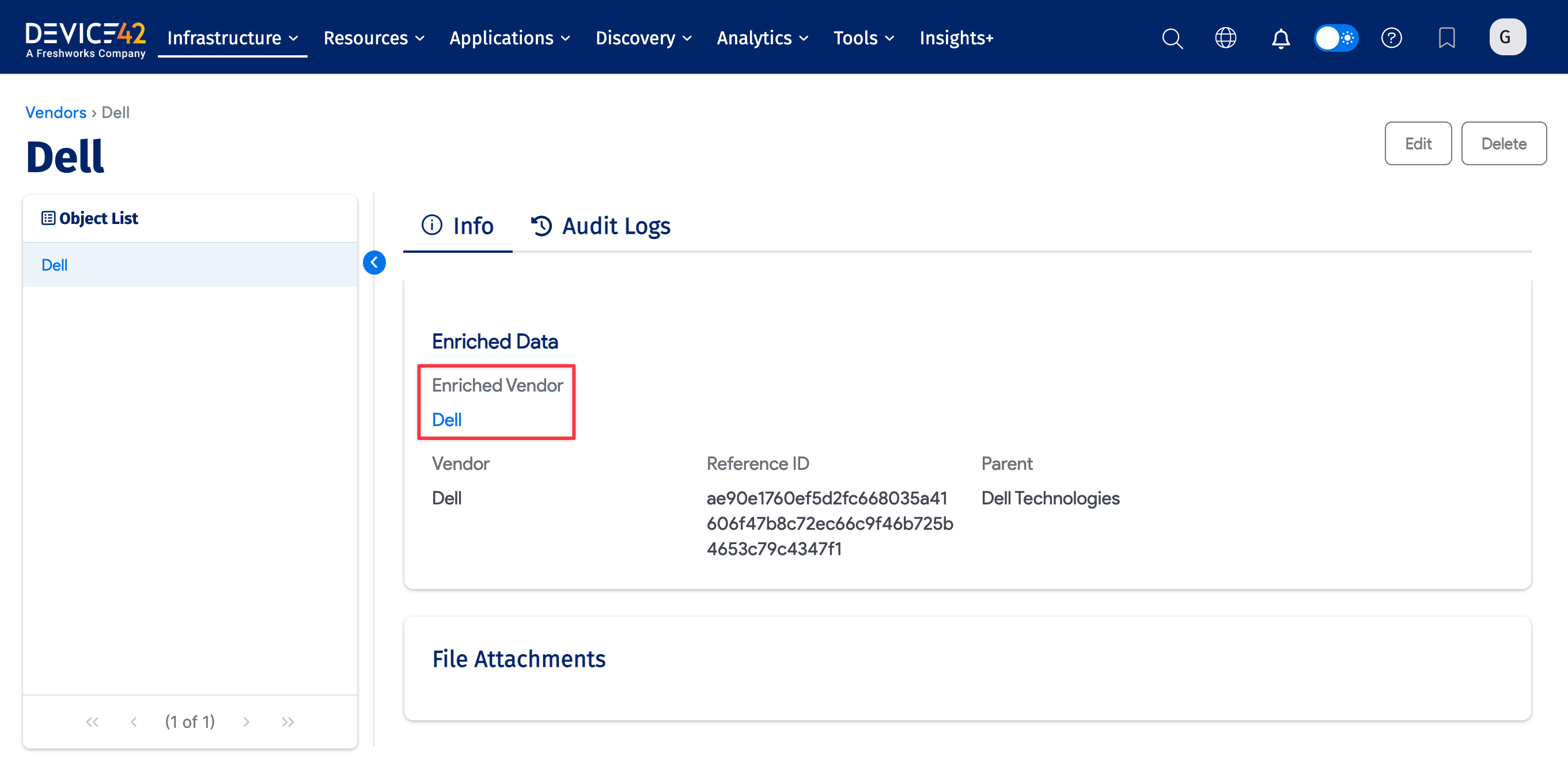
Task: Click the Device42 logo
Action: click(x=85, y=39)
